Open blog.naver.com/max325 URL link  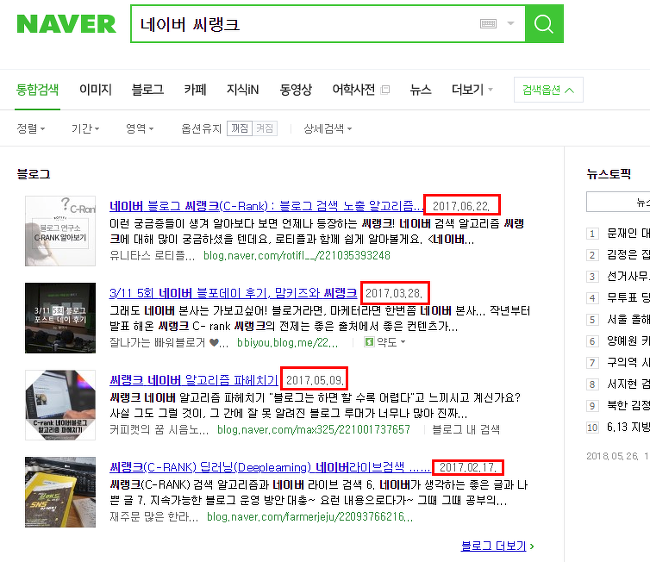[x=313, y=430]
